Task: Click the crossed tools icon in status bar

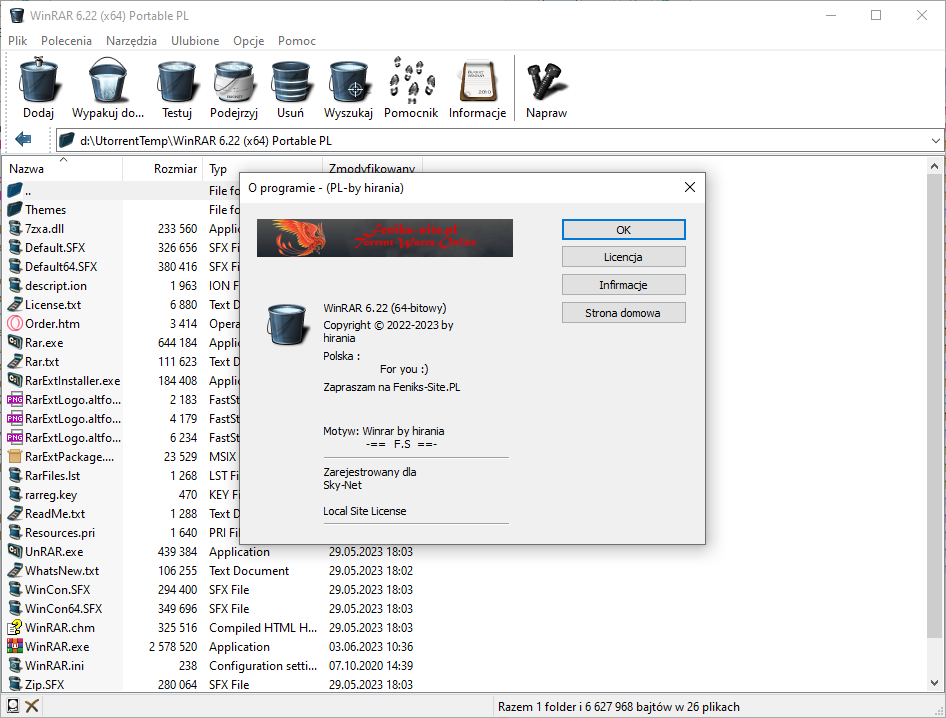Action: point(32,705)
